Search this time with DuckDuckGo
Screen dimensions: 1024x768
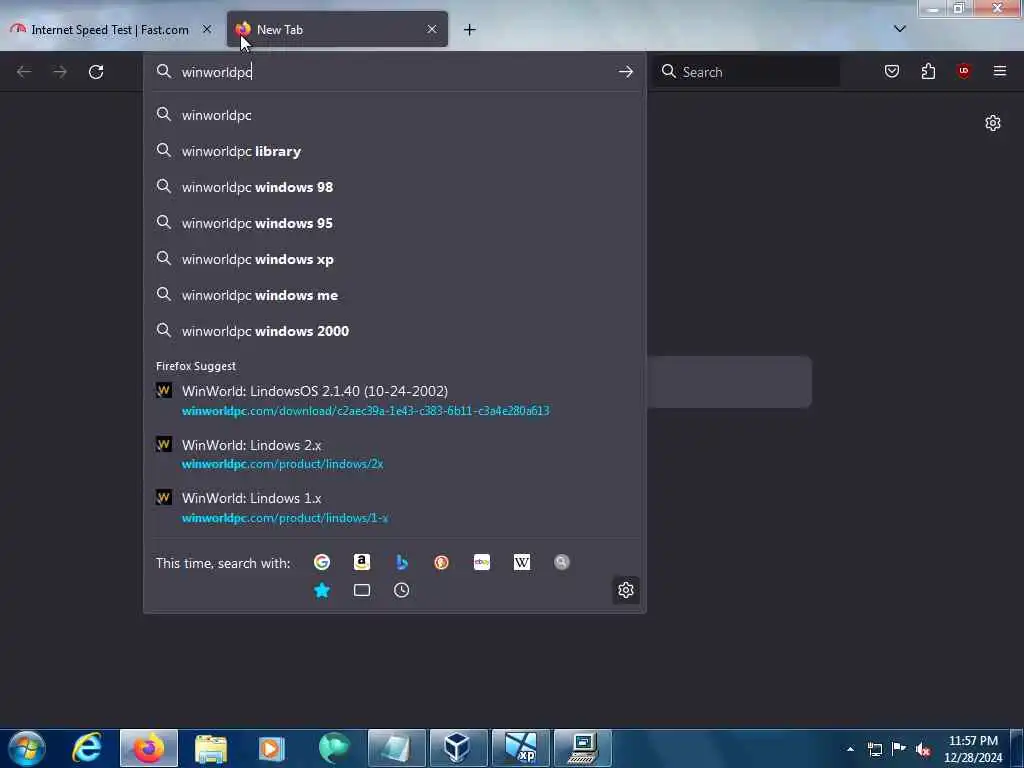tap(441, 562)
